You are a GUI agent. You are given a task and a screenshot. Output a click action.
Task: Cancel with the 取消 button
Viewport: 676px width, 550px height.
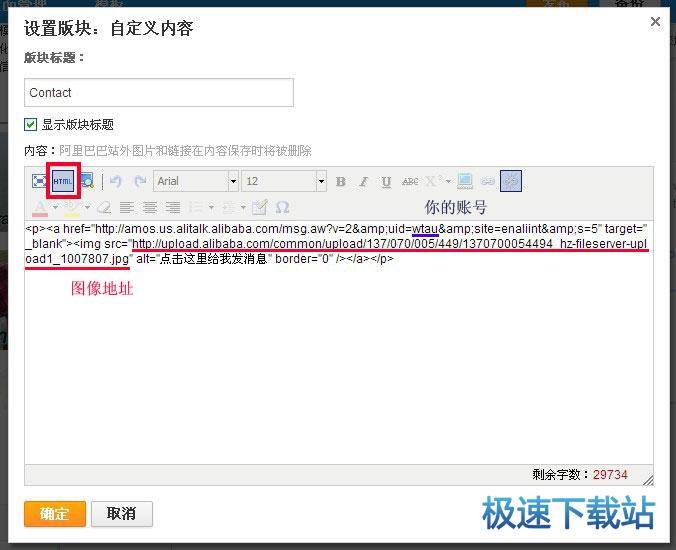tap(122, 514)
